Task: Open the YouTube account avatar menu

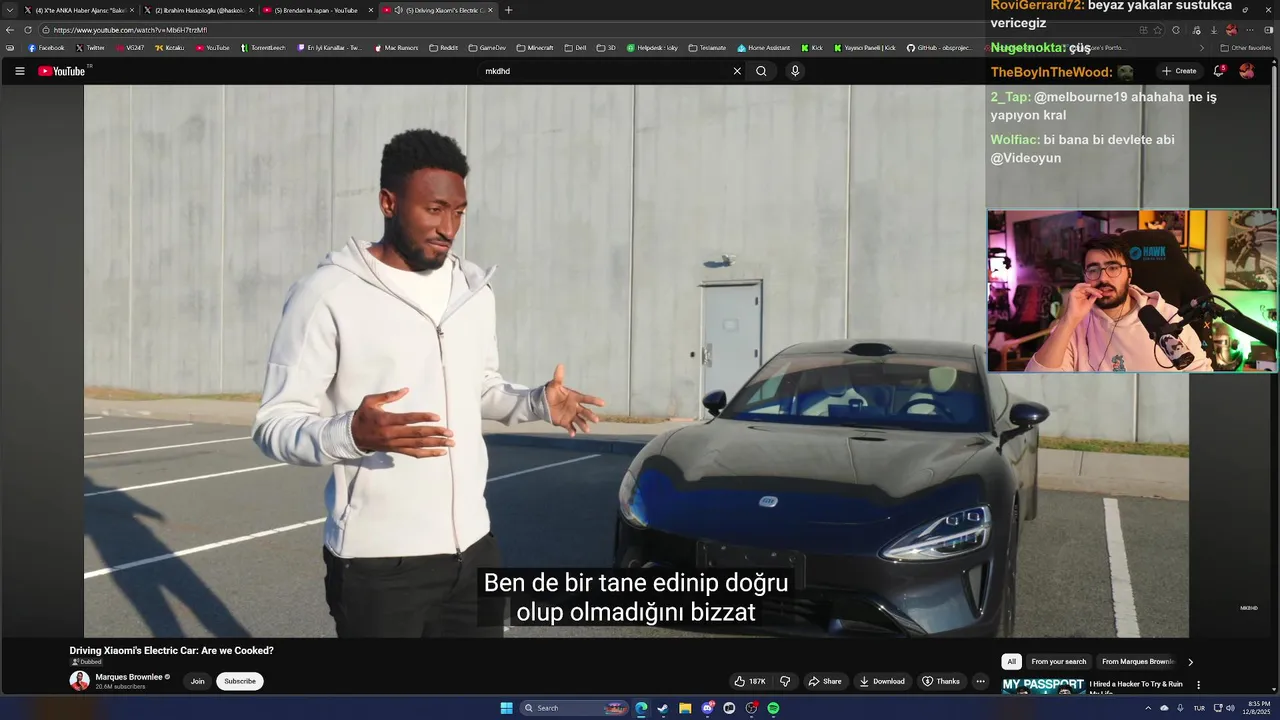Action: (1246, 71)
